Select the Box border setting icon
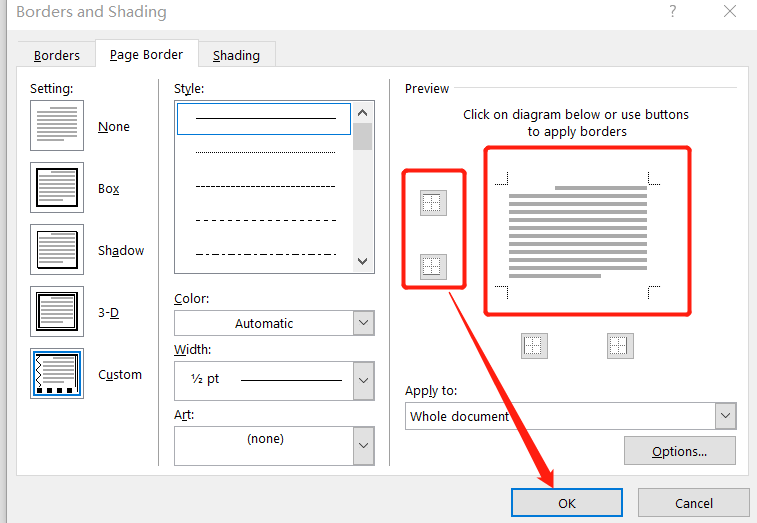Image resolution: width=757 pixels, height=523 pixels. [57, 187]
